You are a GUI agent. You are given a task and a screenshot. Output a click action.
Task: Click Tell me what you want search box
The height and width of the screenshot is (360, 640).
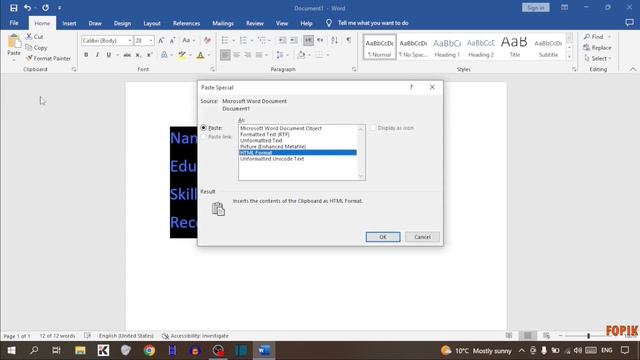coord(373,23)
